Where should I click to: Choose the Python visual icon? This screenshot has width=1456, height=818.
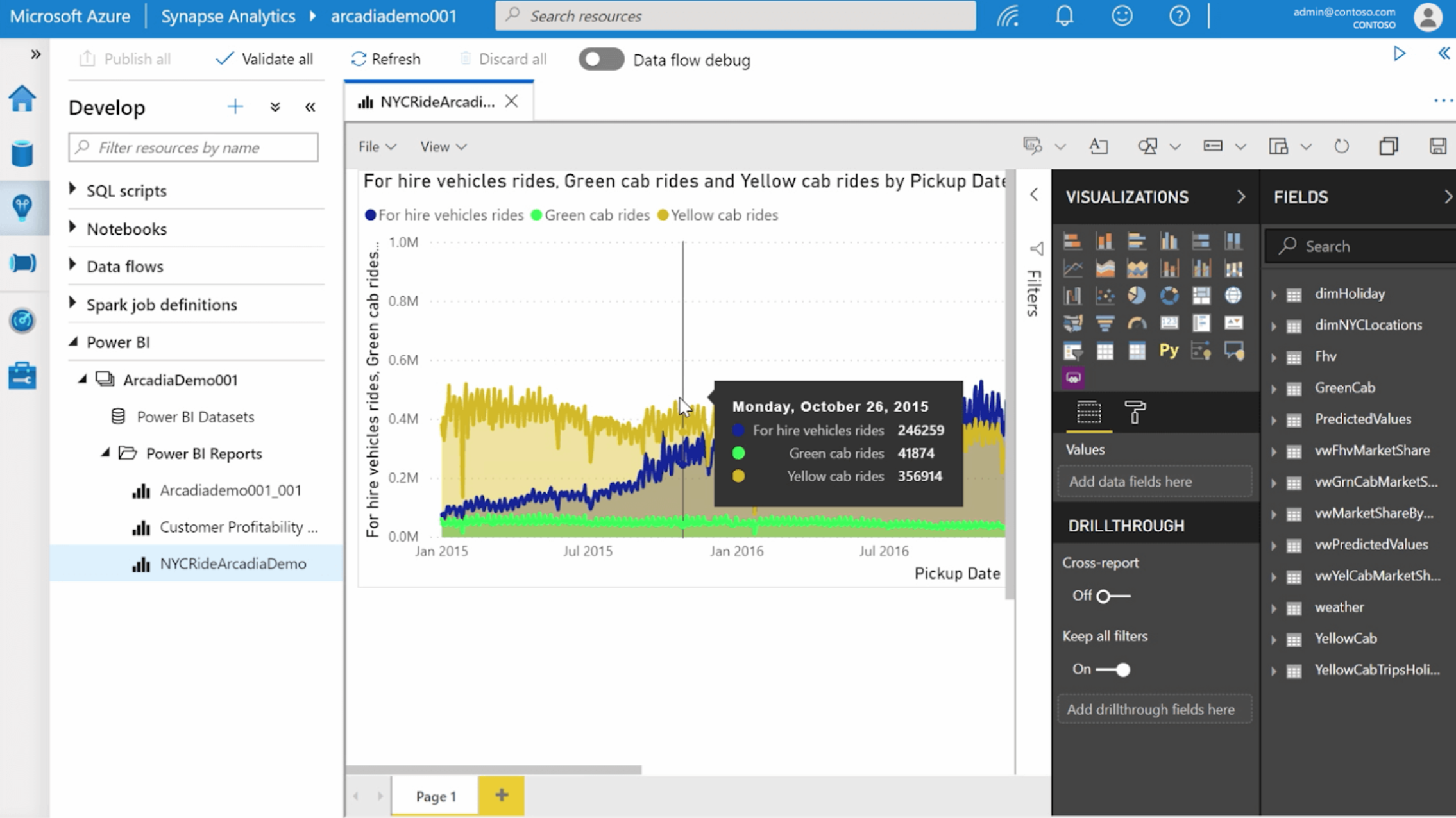click(x=1169, y=351)
